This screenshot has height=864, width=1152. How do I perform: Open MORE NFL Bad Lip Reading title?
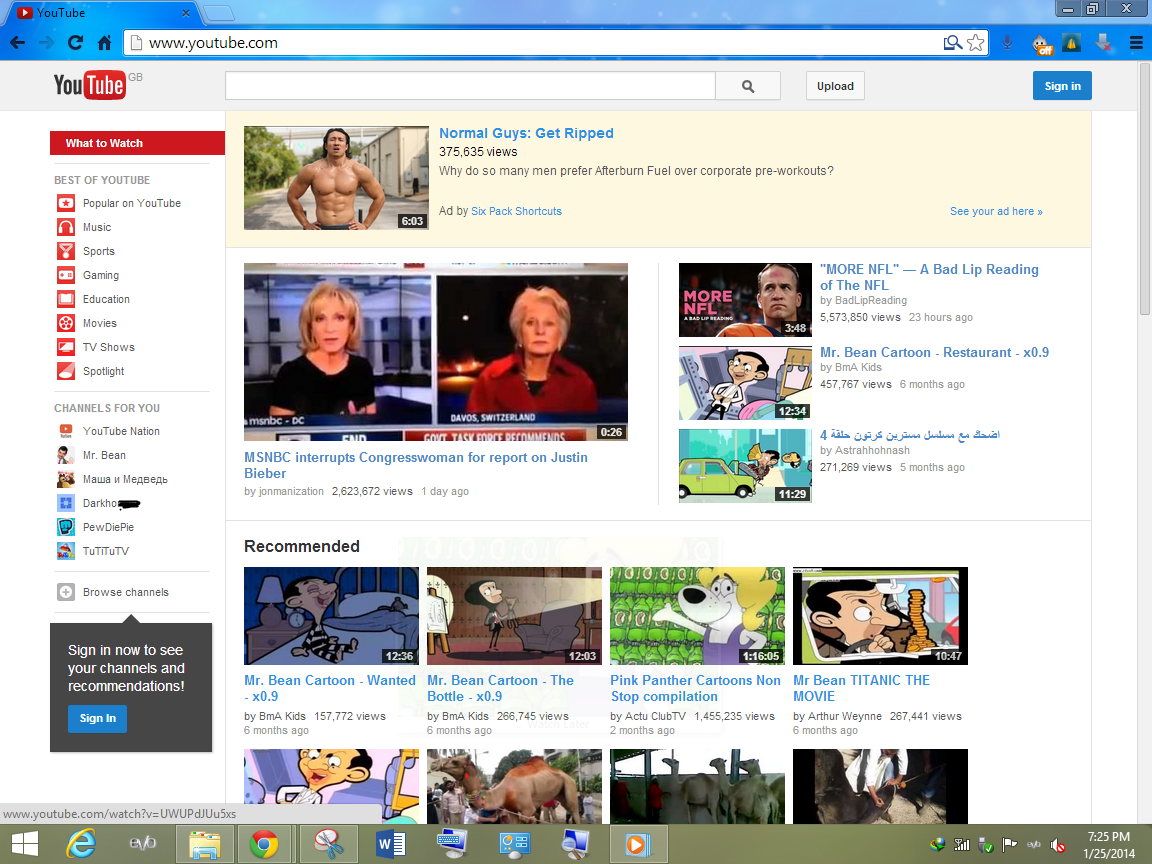[929, 277]
